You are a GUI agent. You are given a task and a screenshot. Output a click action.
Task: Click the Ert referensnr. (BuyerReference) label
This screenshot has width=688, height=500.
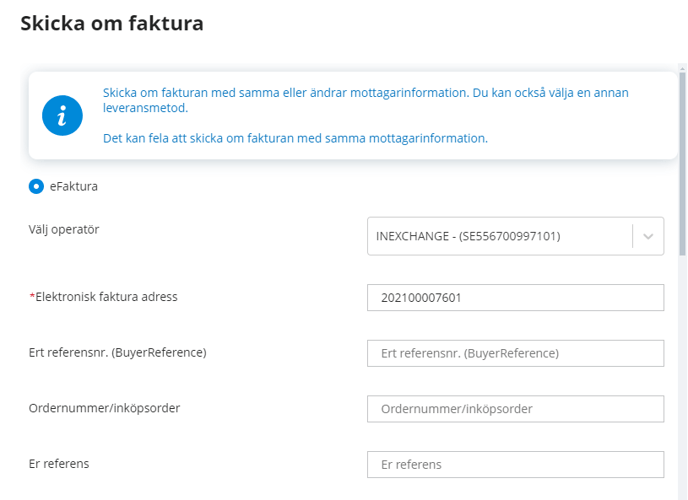pos(118,353)
